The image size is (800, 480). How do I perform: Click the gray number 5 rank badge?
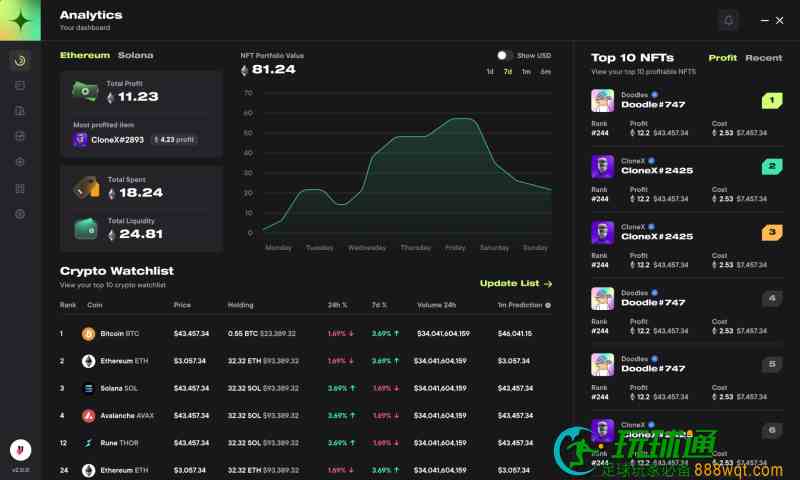coord(772,364)
